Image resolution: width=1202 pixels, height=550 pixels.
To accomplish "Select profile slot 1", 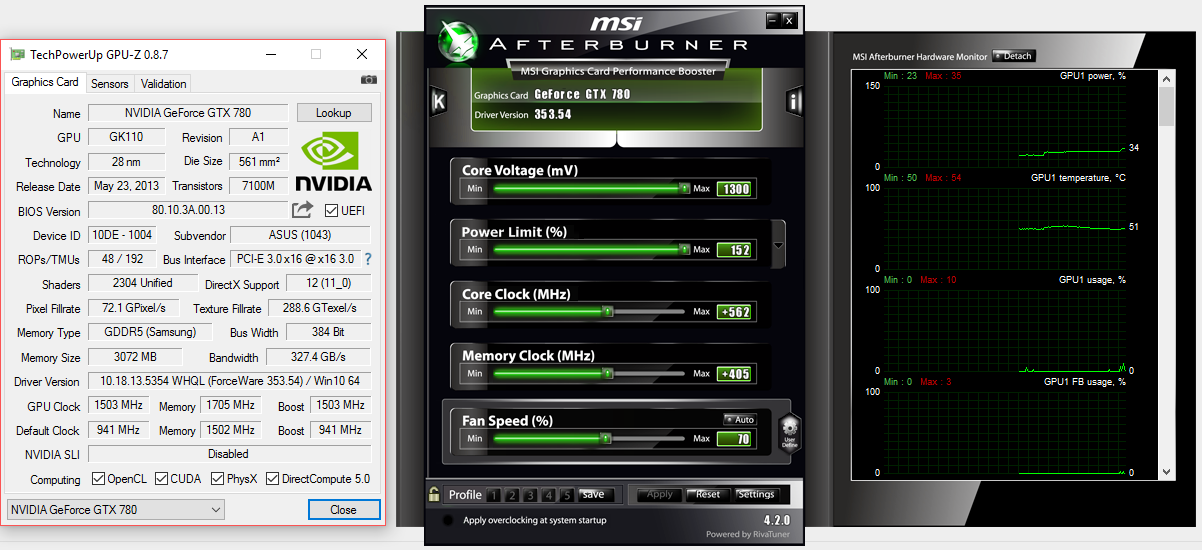I will click(494, 495).
